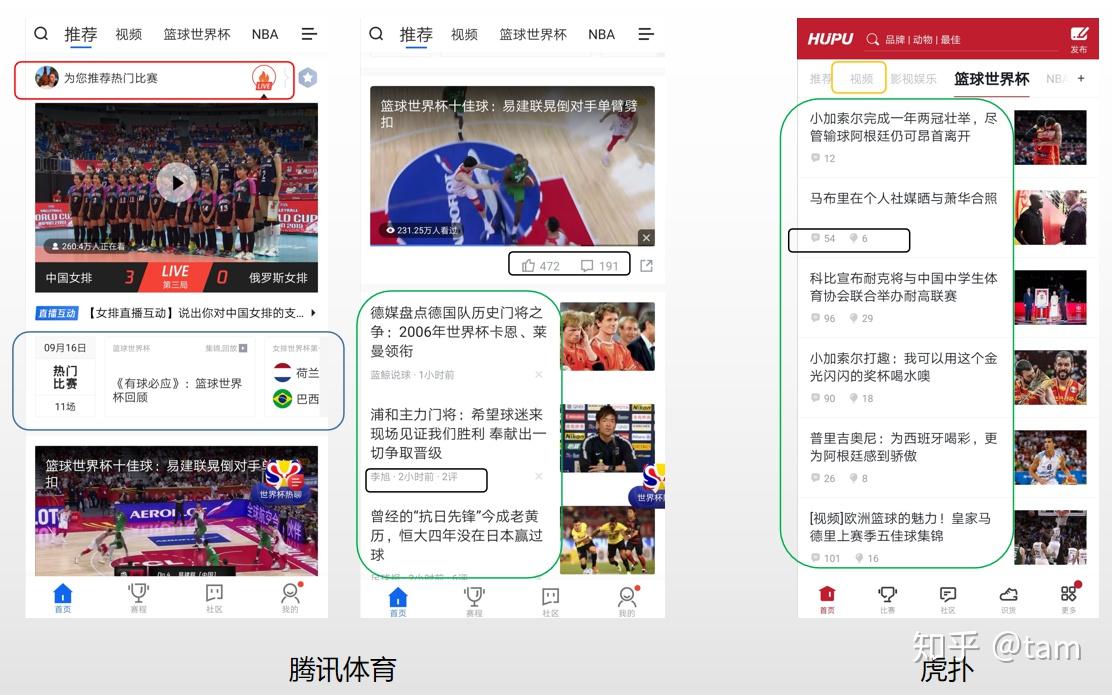Screen dimensions: 1112x695
Task: Open 赛程 trophy icon on middle Tencent screen
Action: pos(474,601)
